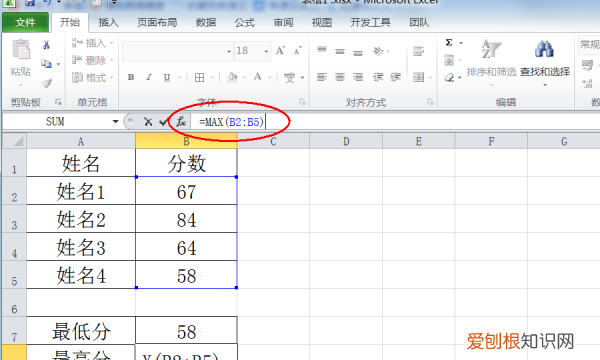
Task: Click the Fill Color bucket icon
Action: 232,77
